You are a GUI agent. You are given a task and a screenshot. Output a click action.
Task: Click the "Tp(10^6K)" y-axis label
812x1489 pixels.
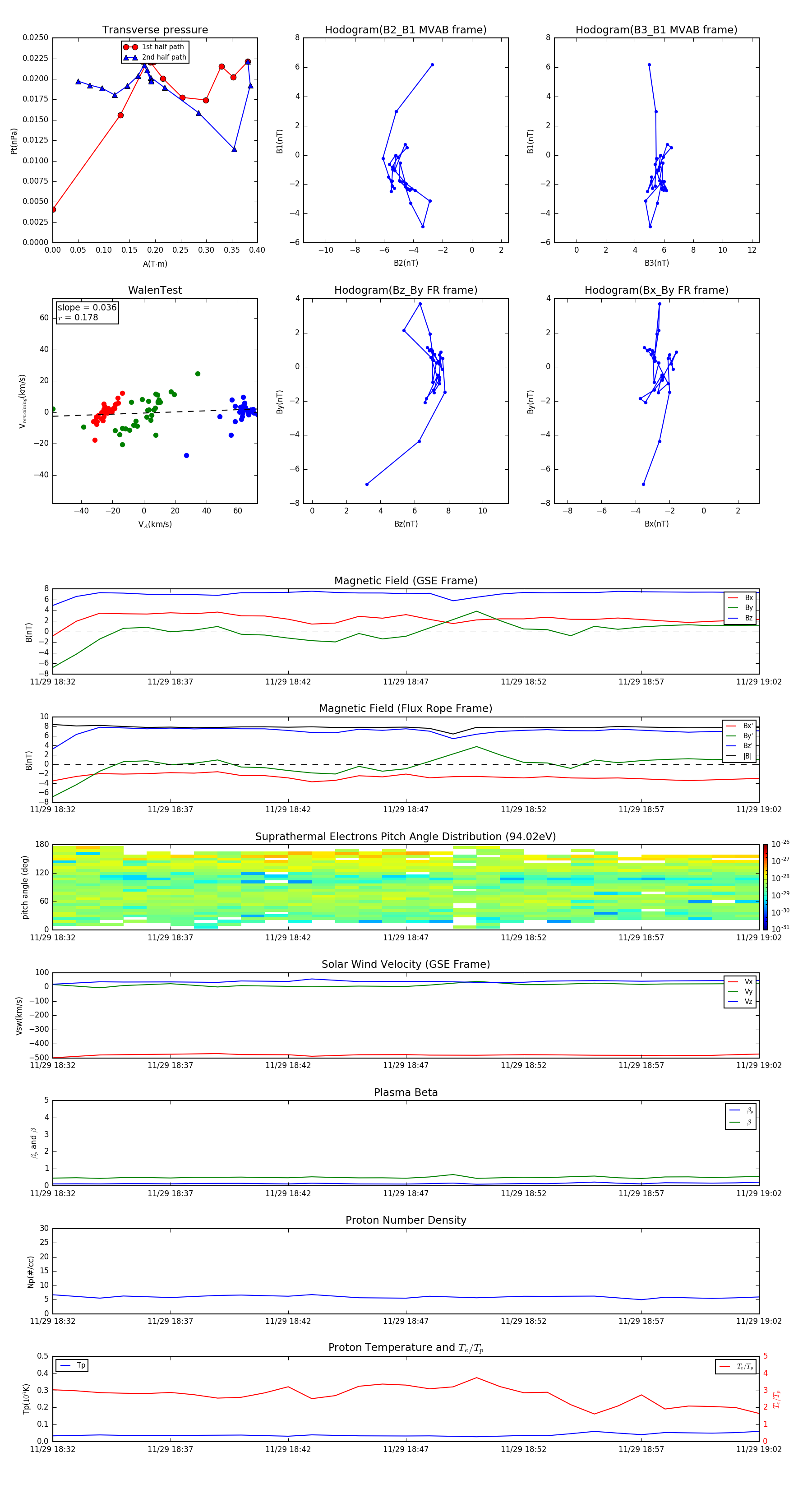(26, 1399)
